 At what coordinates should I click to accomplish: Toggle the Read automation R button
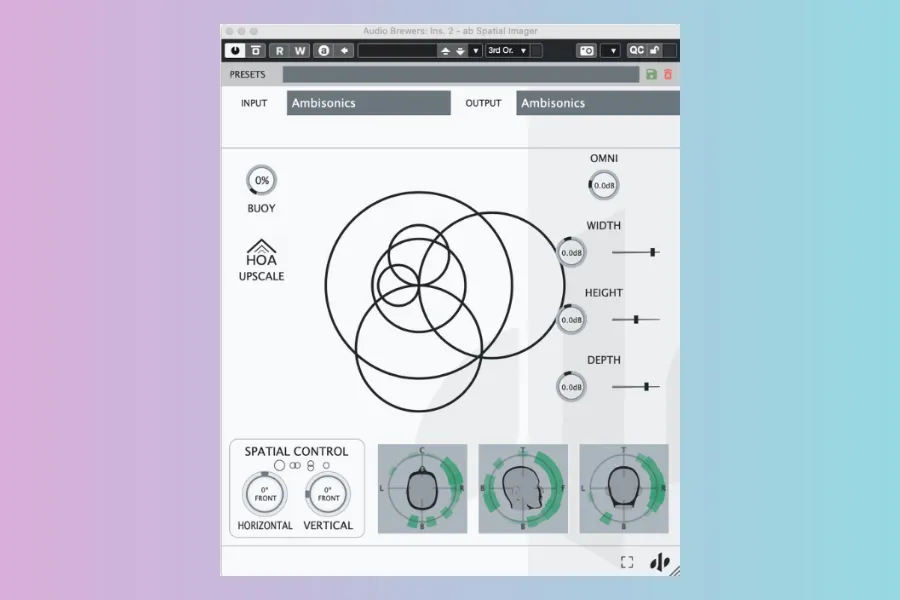279,50
